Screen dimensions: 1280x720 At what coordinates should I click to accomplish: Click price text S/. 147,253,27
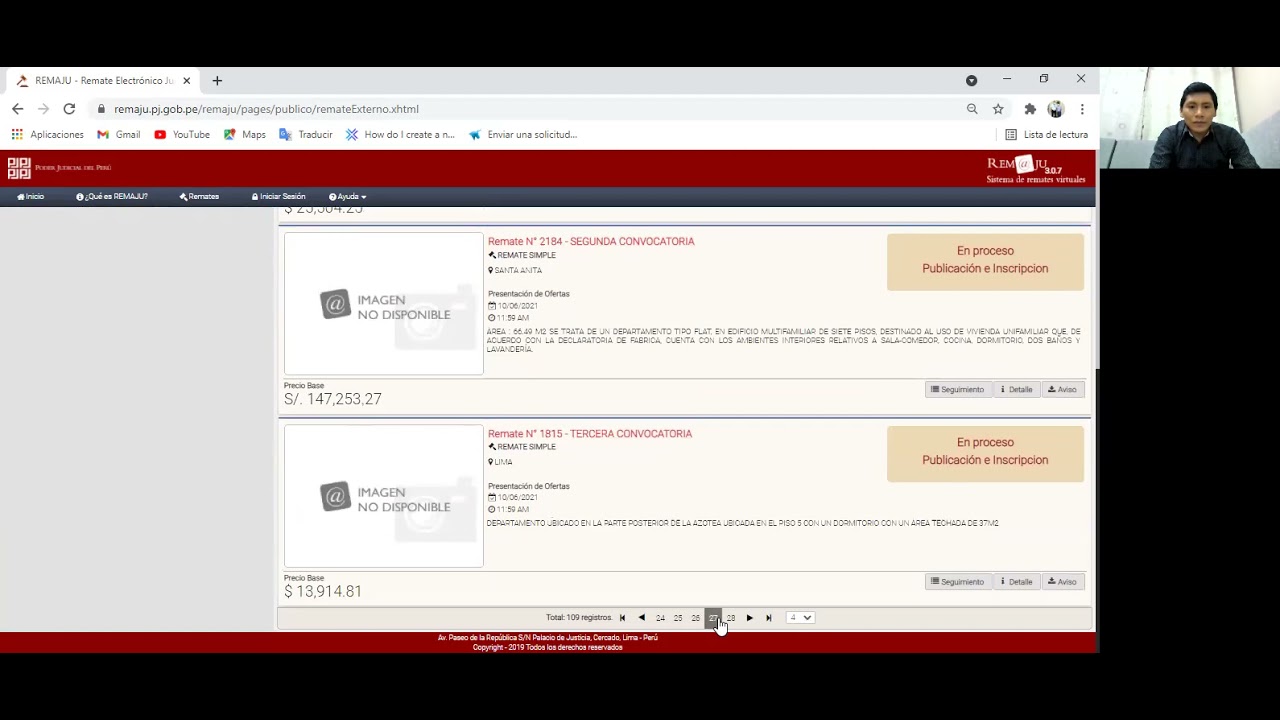pyautogui.click(x=333, y=399)
